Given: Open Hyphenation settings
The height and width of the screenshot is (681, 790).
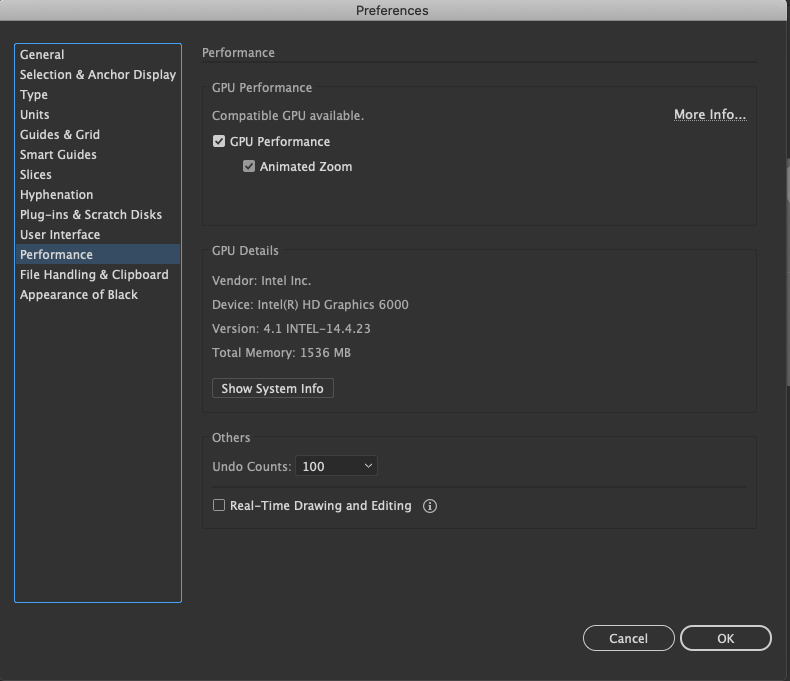Looking at the screenshot, I should pos(56,195).
